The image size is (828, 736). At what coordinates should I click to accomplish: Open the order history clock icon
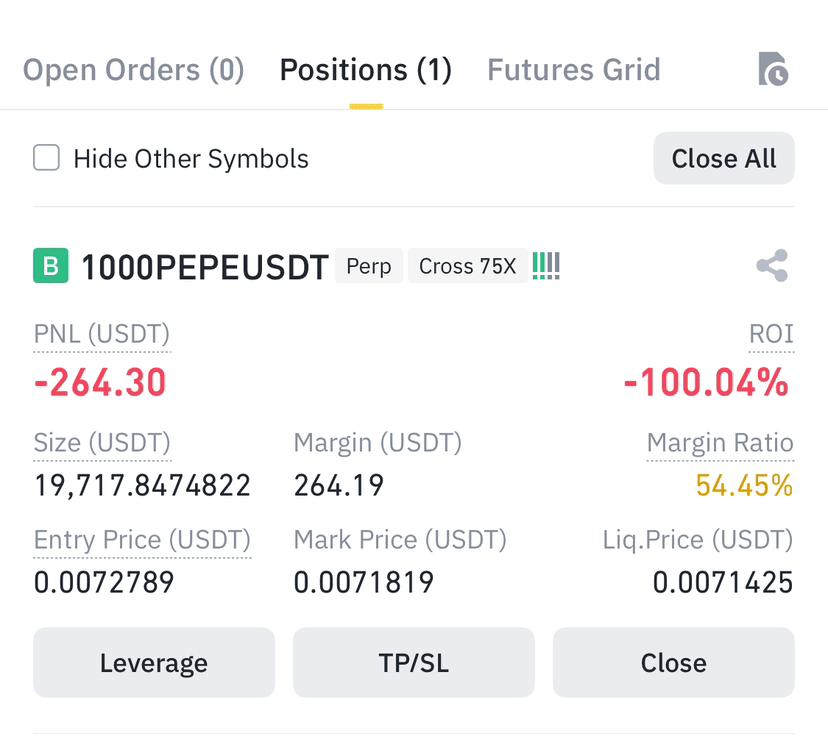click(773, 69)
